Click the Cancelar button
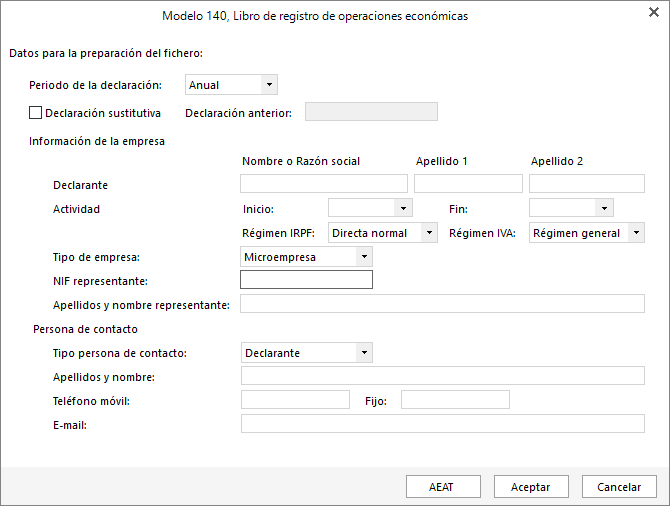This screenshot has width=670, height=506. point(619,487)
